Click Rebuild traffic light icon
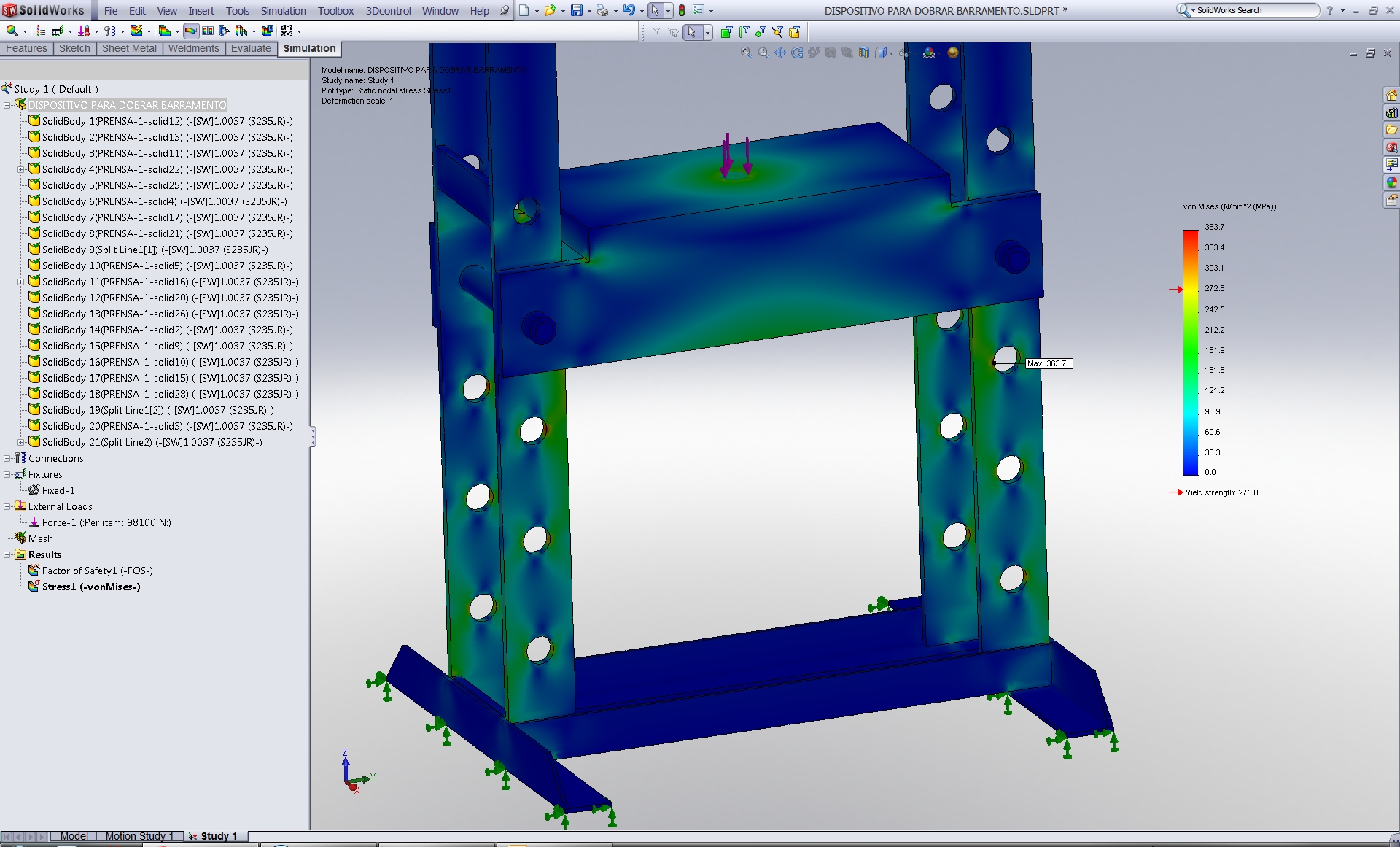Image resolution: width=1400 pixels, height=847 pixels. (x=682, y=10)
